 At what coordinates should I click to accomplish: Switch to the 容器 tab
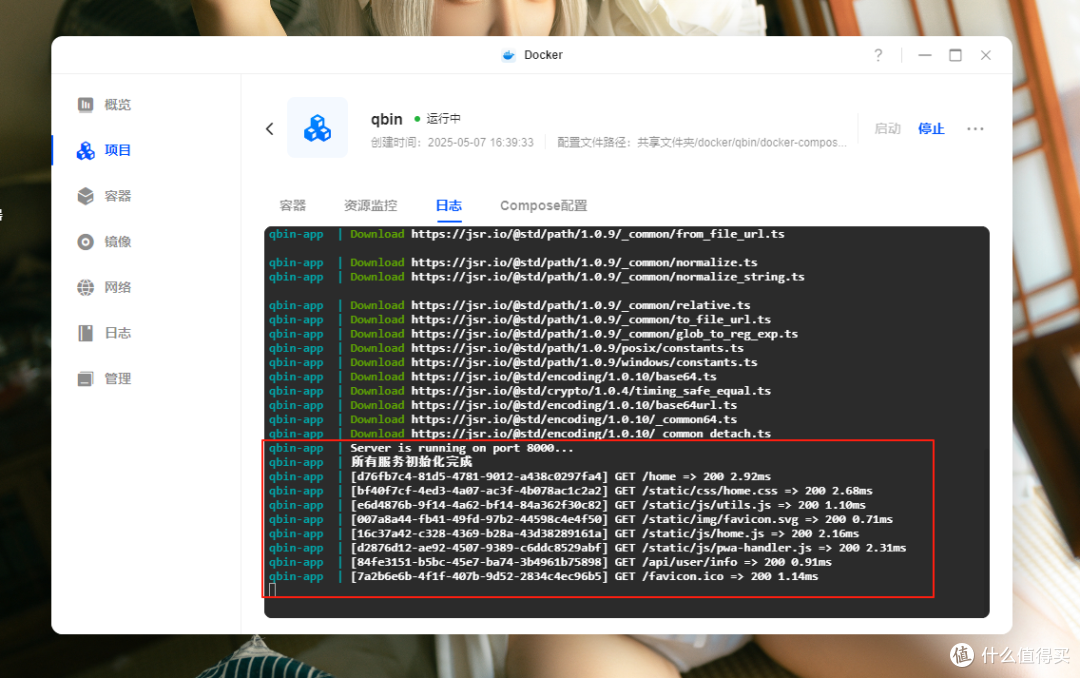pos(293,205)
